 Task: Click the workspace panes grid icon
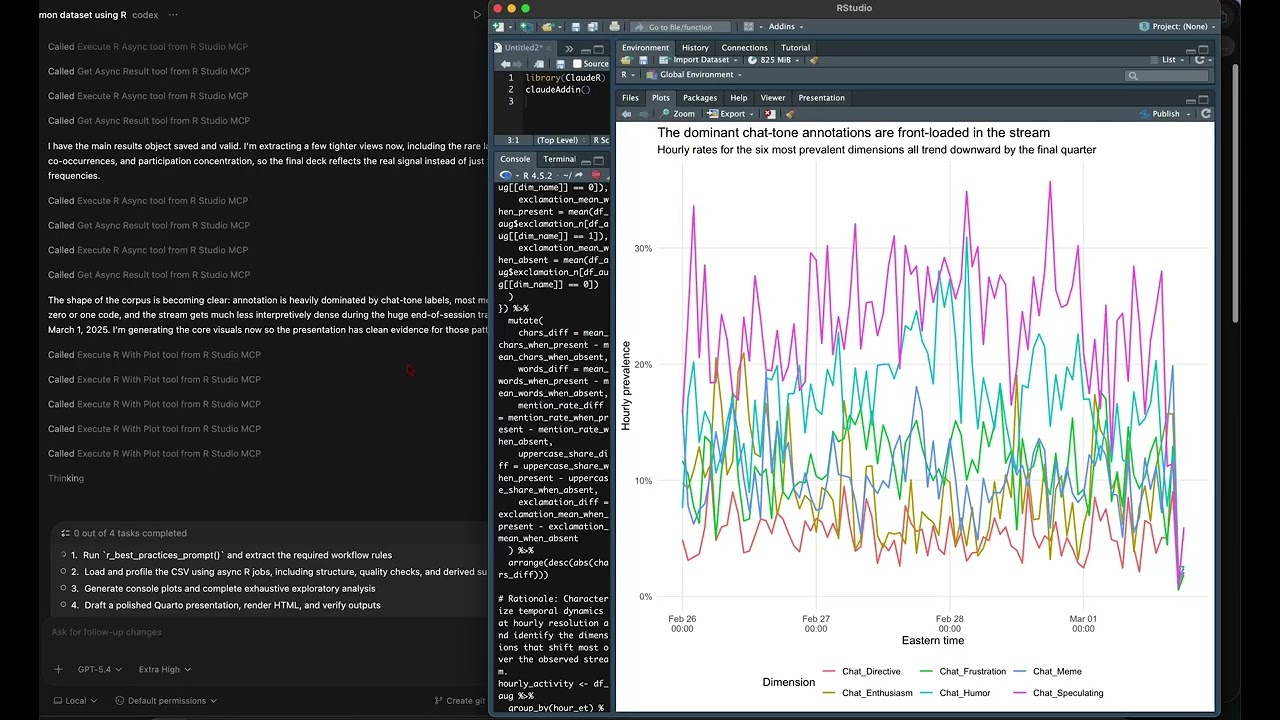click(748, 27)
